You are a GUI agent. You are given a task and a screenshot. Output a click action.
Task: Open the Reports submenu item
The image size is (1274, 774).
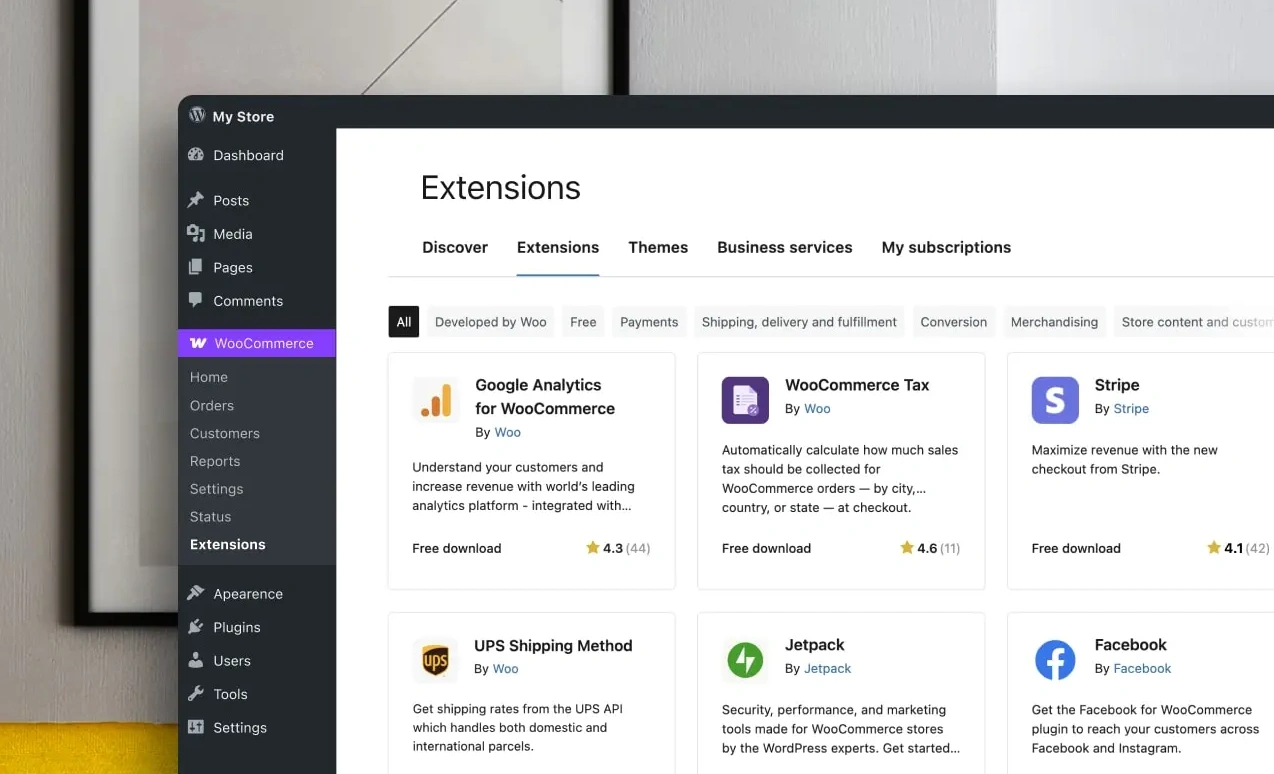215,461
